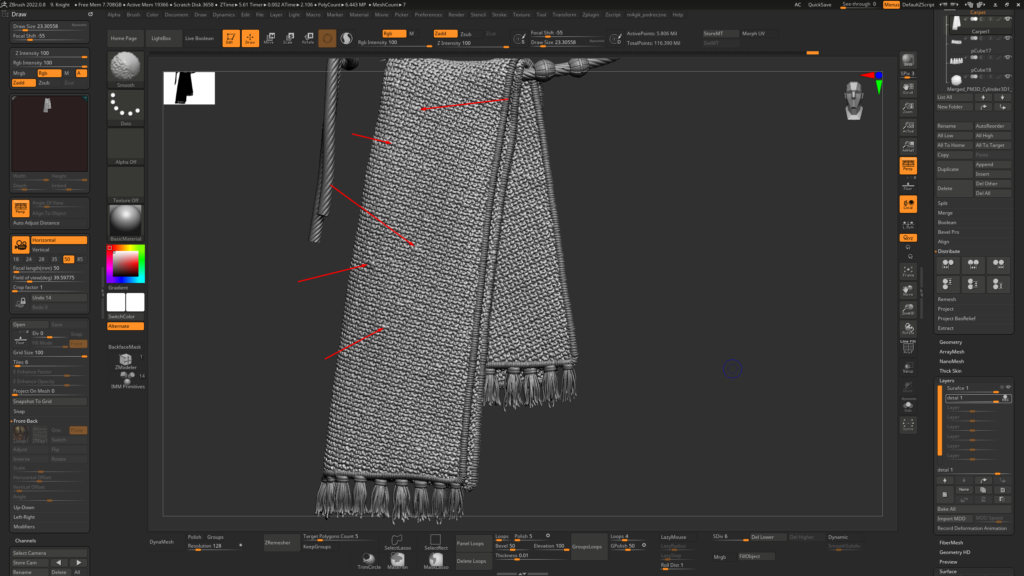
Task: Click the Scale tool icon
Action: point(287,38)
